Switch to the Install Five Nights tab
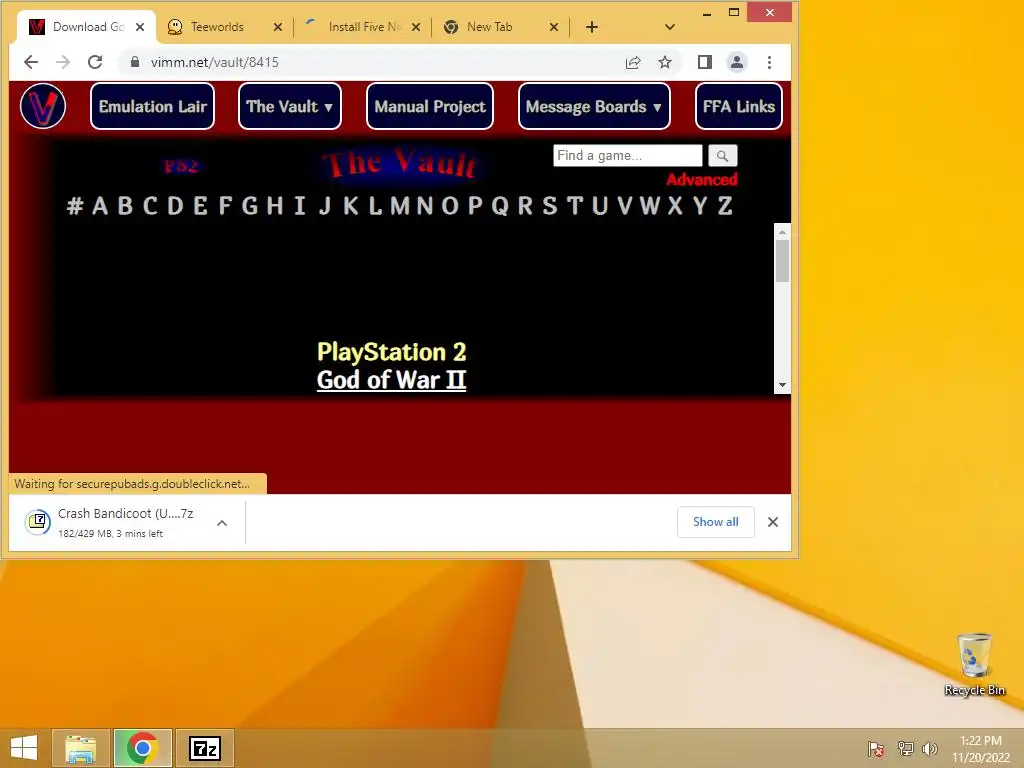The width and height of the screenshot is (1024, 768). (x=363, y=27)
